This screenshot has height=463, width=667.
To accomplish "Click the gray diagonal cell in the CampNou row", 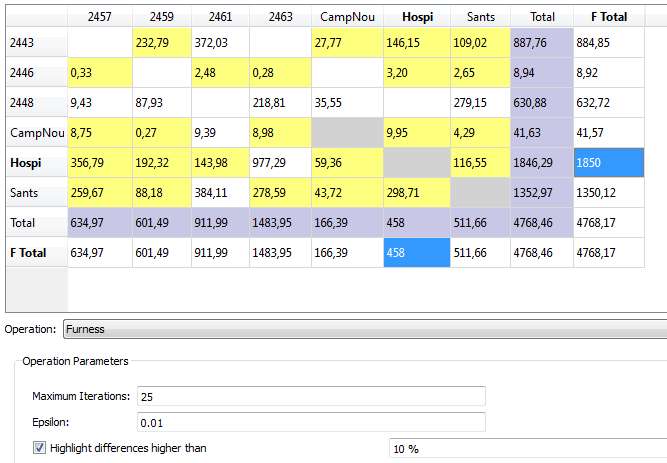I will (x=345, y=132).
